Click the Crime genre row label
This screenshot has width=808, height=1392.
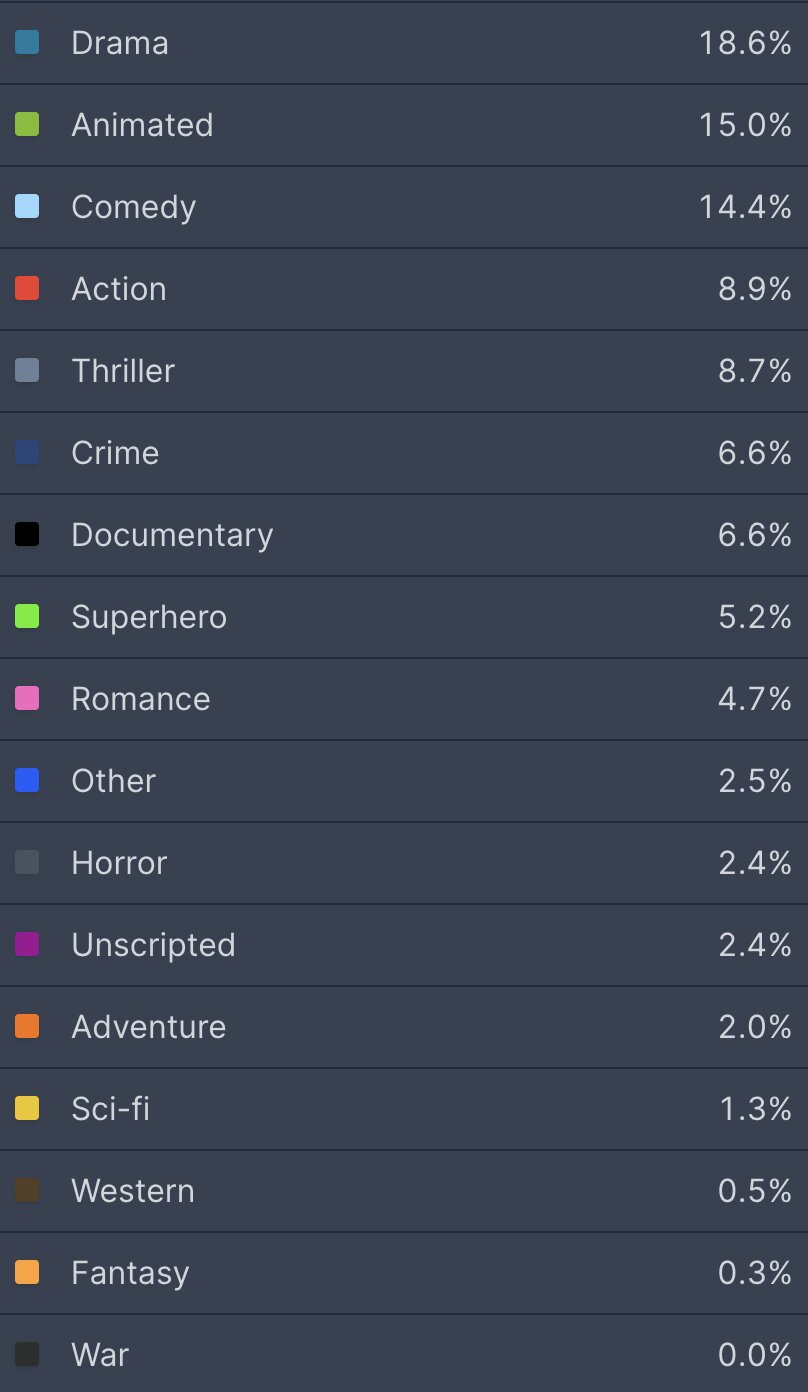coord(115,453)
